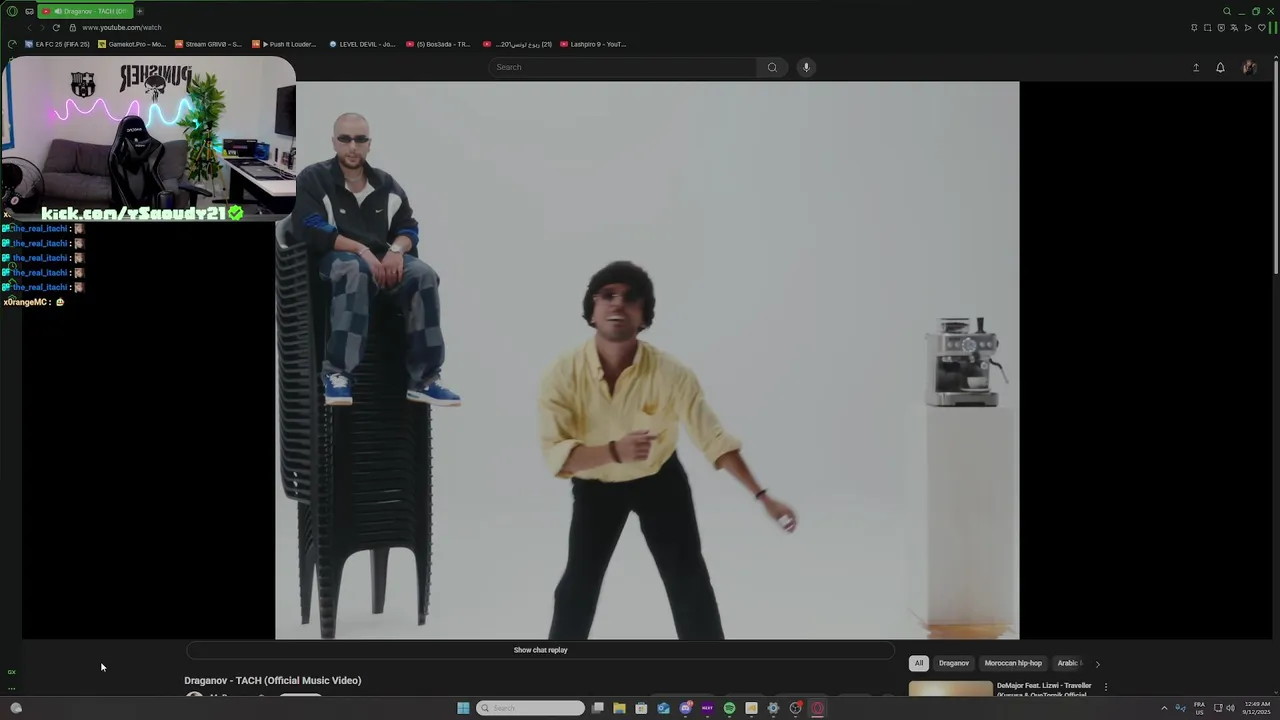1280x720 pixels.
Task: Click the music video player area
Action: (647, 360)
